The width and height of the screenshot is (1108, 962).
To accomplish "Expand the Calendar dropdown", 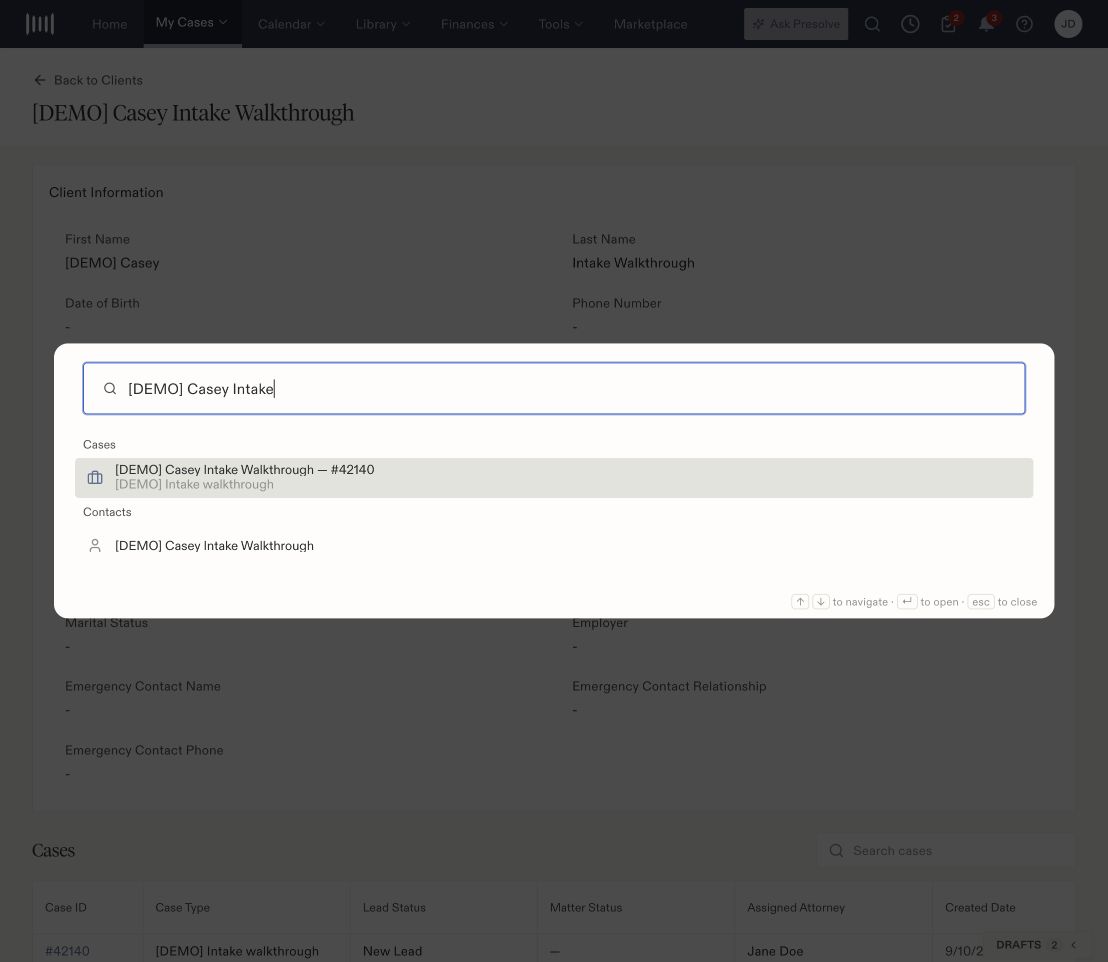I will pos(291,24).
